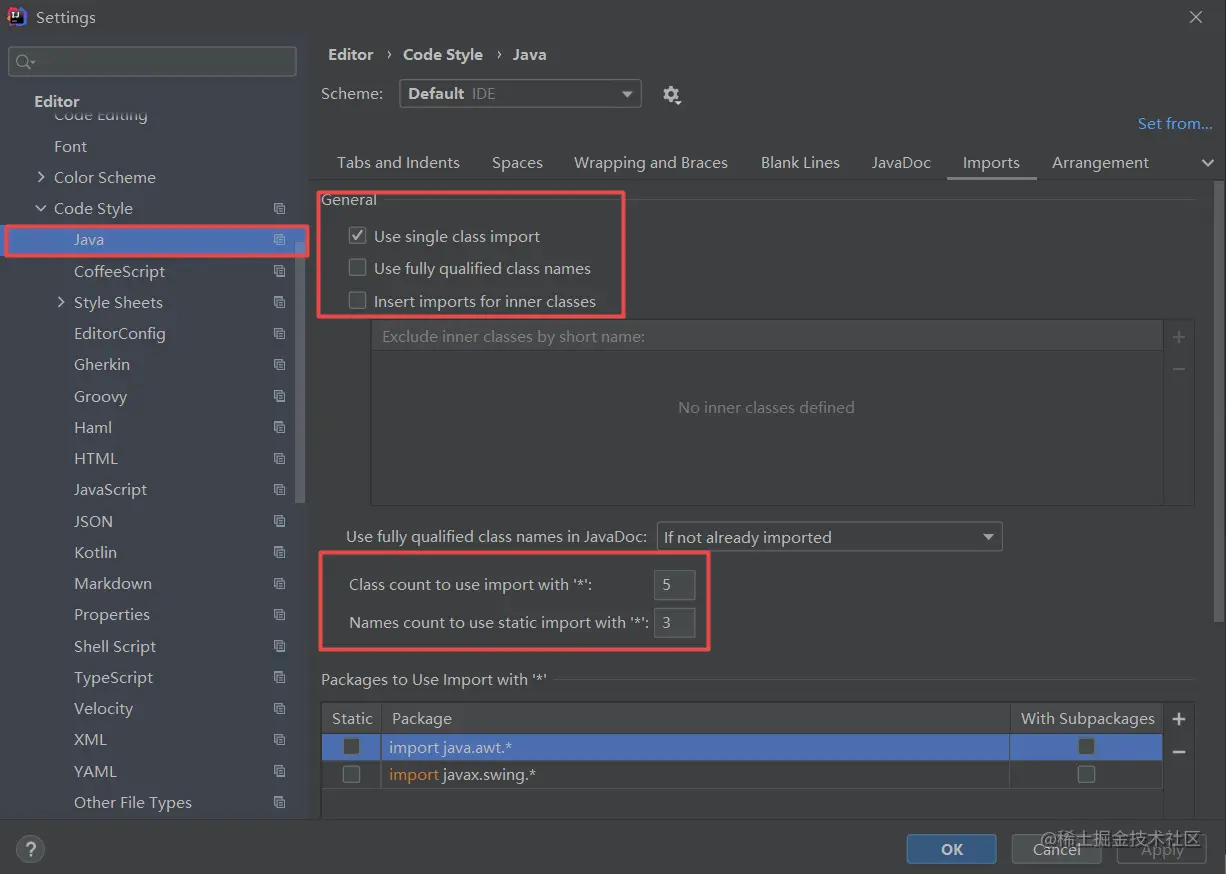This screenshot has width=1226, height=874.
Task: Click the scheme icon beside JavaScript
Action: [279, 490]
